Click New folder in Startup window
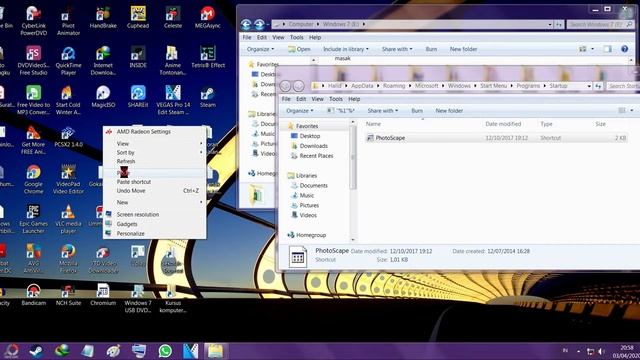The image size is (640, 360). click(449, 111)
